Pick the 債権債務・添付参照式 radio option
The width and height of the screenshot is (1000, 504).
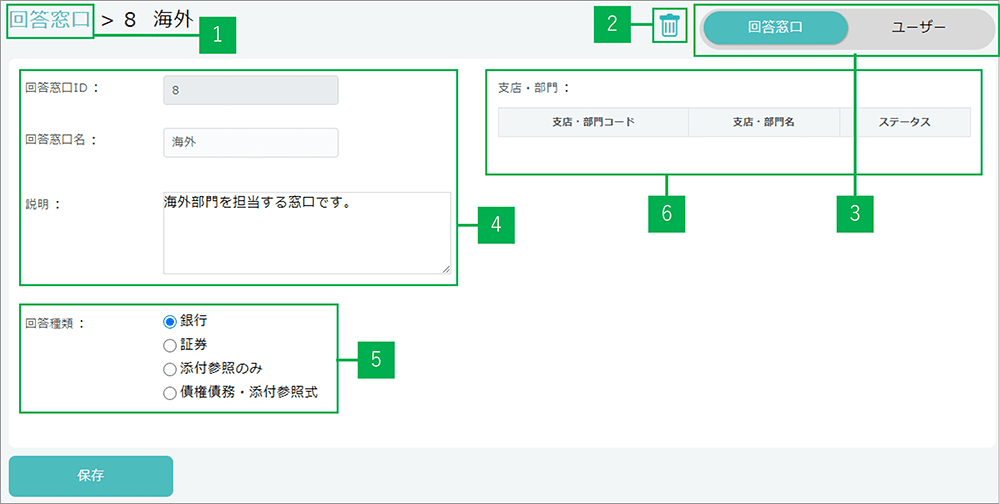[x=169, y=393]
